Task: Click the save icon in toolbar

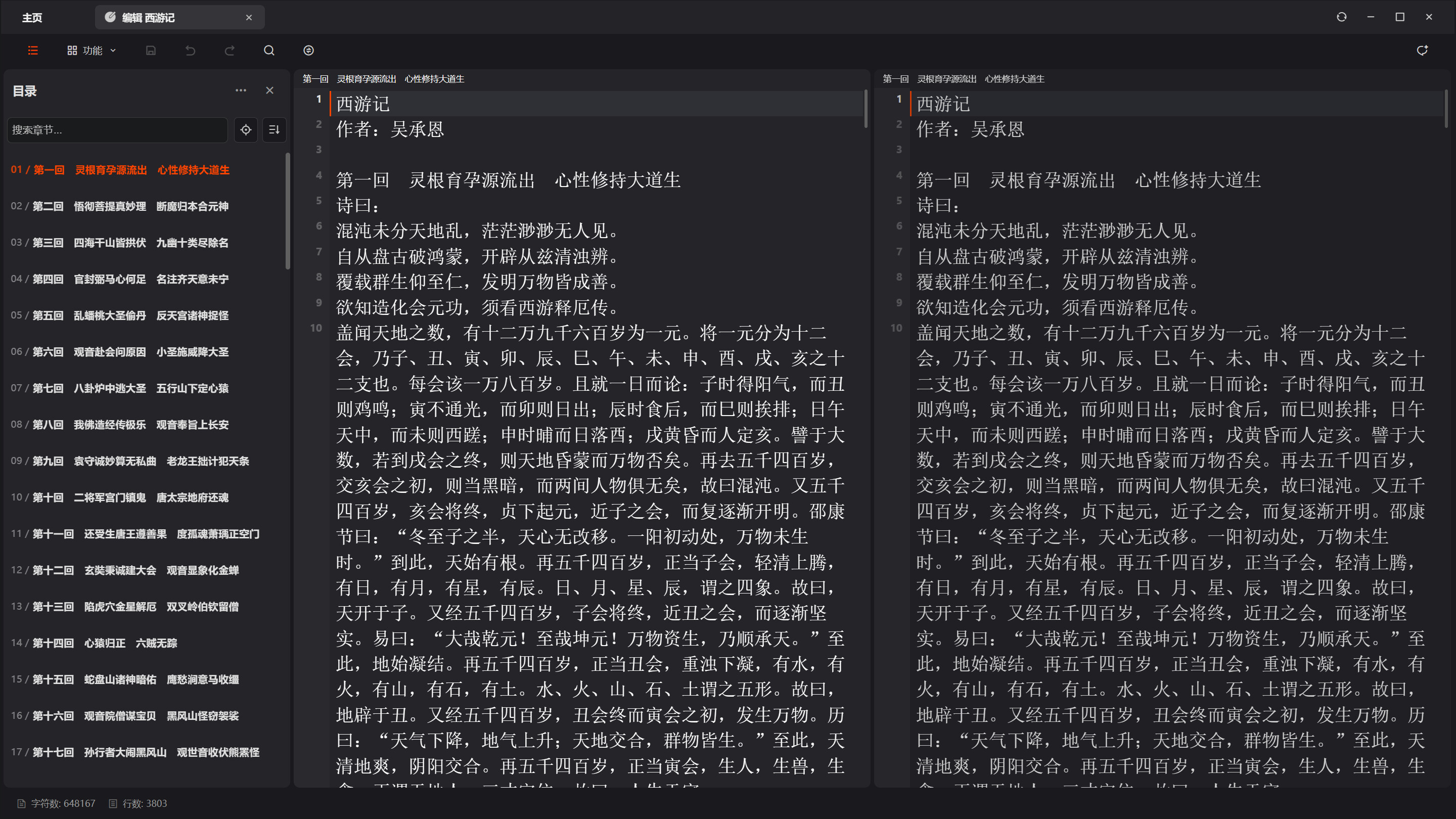Action: [x=150, y=51]
